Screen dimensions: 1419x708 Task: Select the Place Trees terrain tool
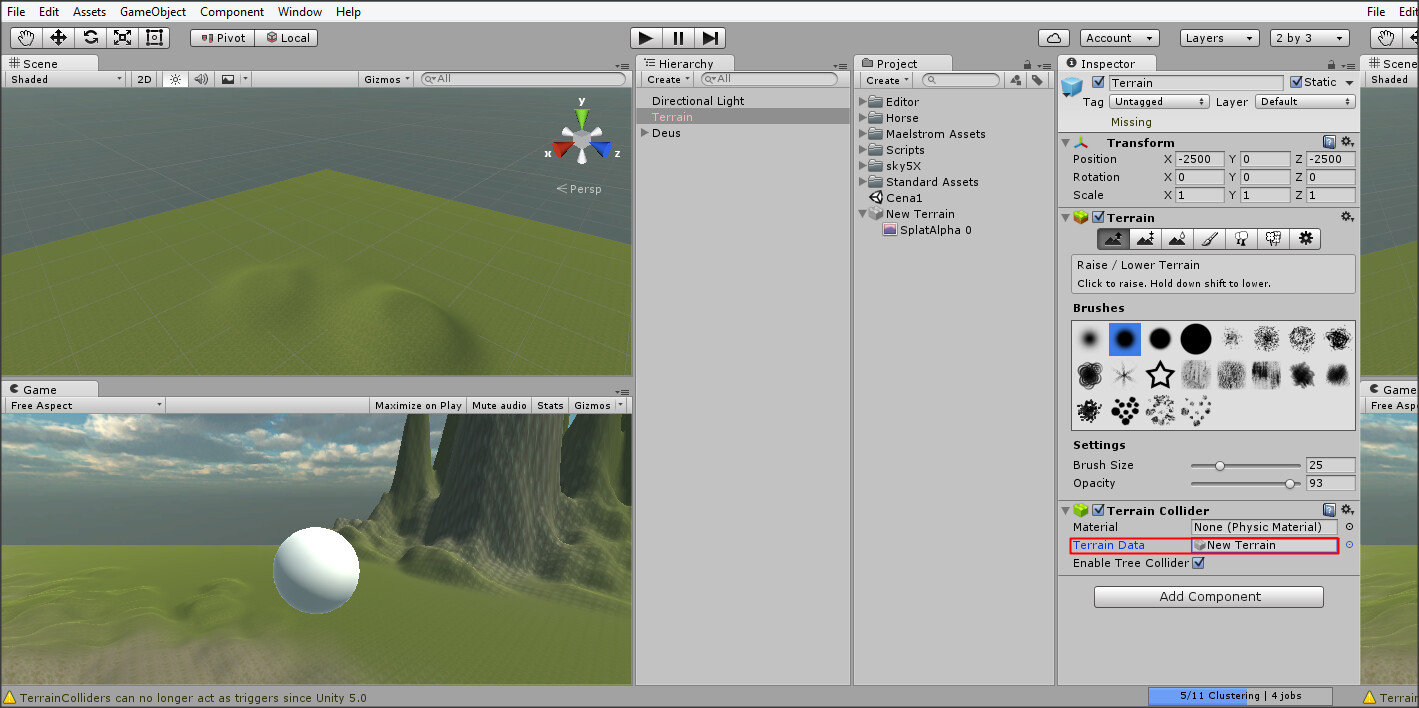point(1239,238)
